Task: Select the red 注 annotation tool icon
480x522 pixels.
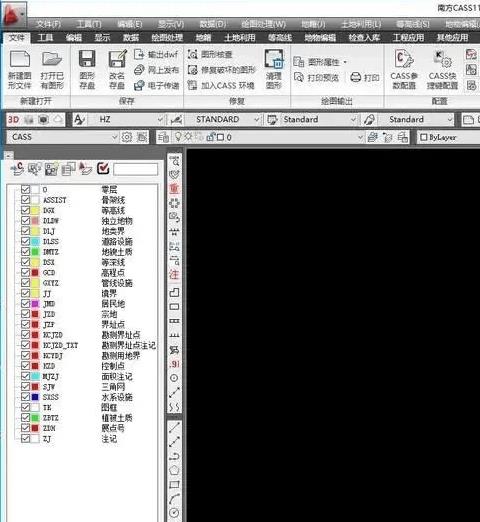Action: [174, 274]
